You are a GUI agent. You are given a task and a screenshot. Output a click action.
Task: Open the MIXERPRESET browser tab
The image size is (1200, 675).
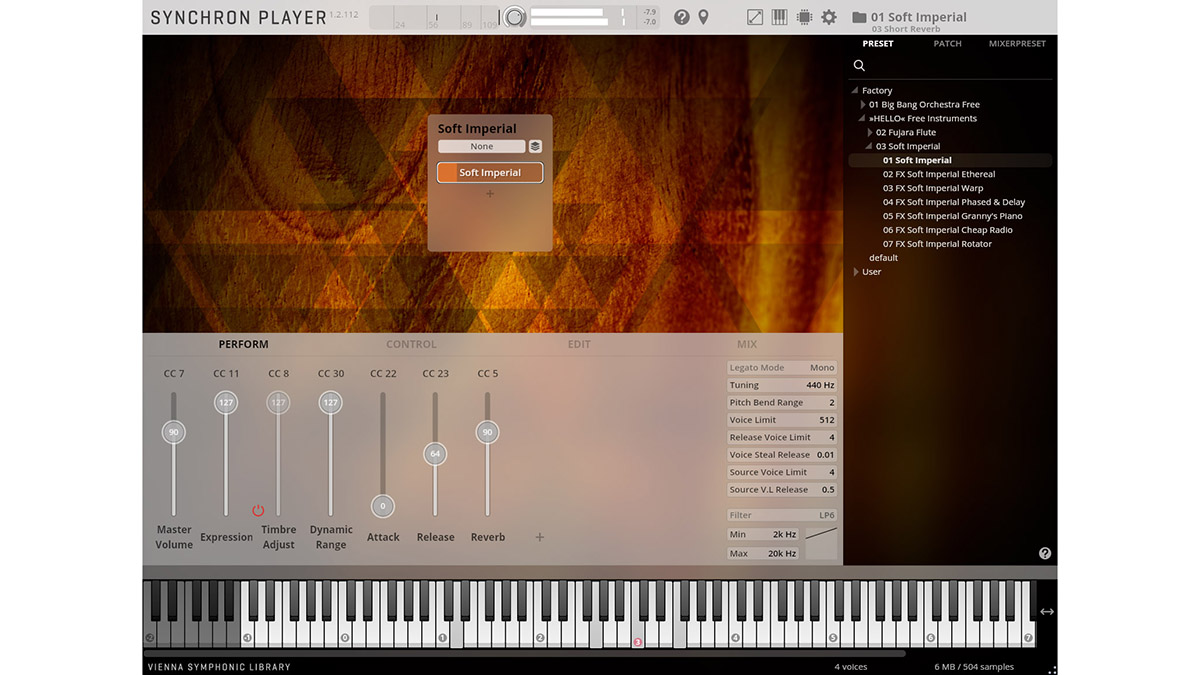click(1017, 44)
